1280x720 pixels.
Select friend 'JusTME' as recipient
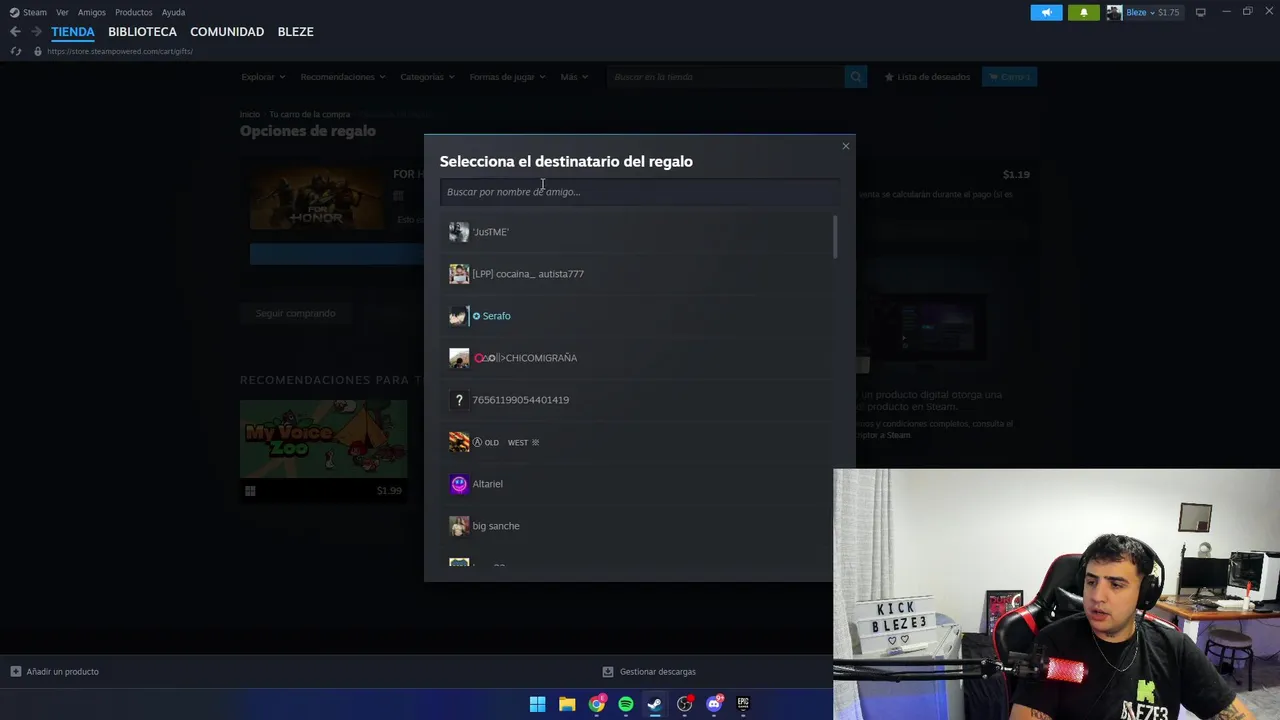coord(636,232)
